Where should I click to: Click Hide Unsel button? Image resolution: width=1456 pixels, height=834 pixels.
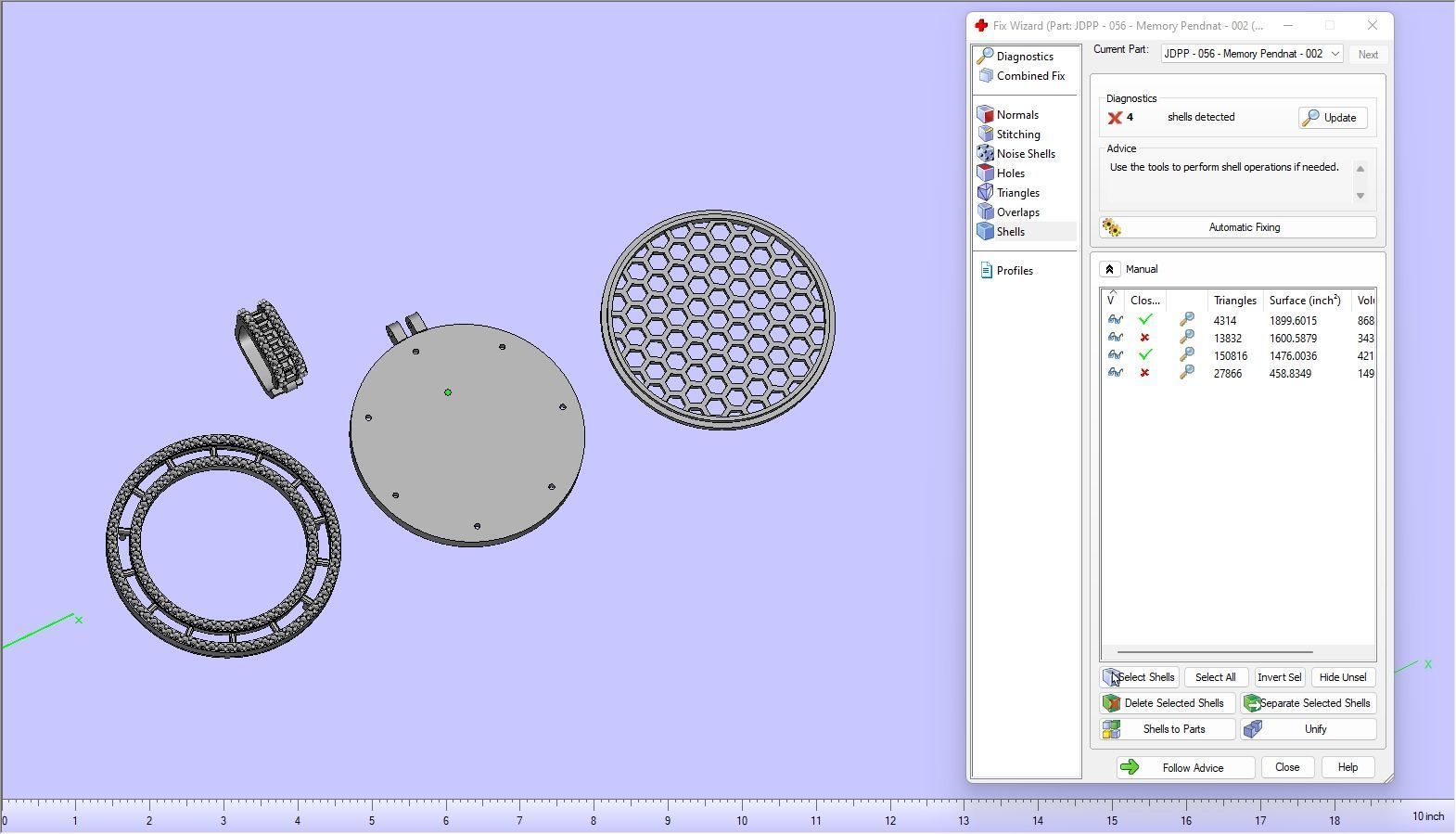tap(1343, 677)
